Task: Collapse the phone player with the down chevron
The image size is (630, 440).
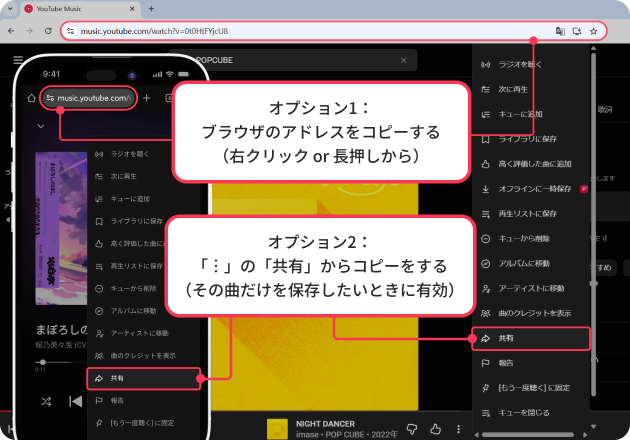Action: point(40,127)
